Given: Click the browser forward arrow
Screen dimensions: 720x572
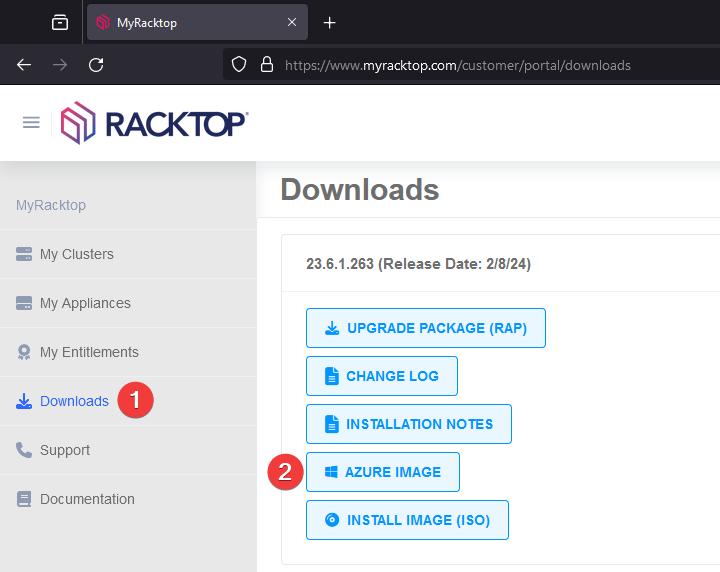Looking at the screenshot, I should [60, 65].
